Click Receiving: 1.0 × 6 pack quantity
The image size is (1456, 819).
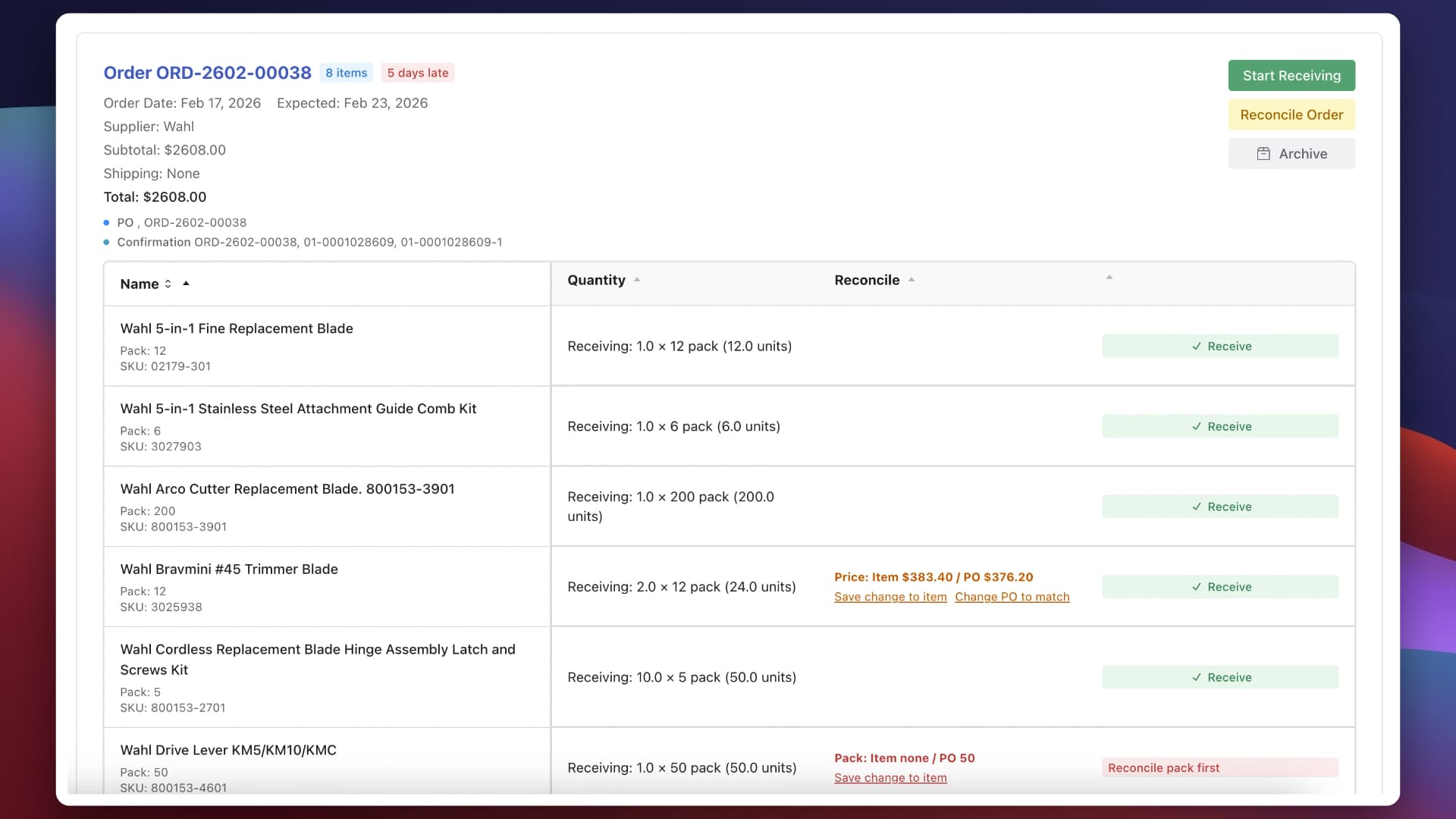pyautogui.click(x=673, y=427)
